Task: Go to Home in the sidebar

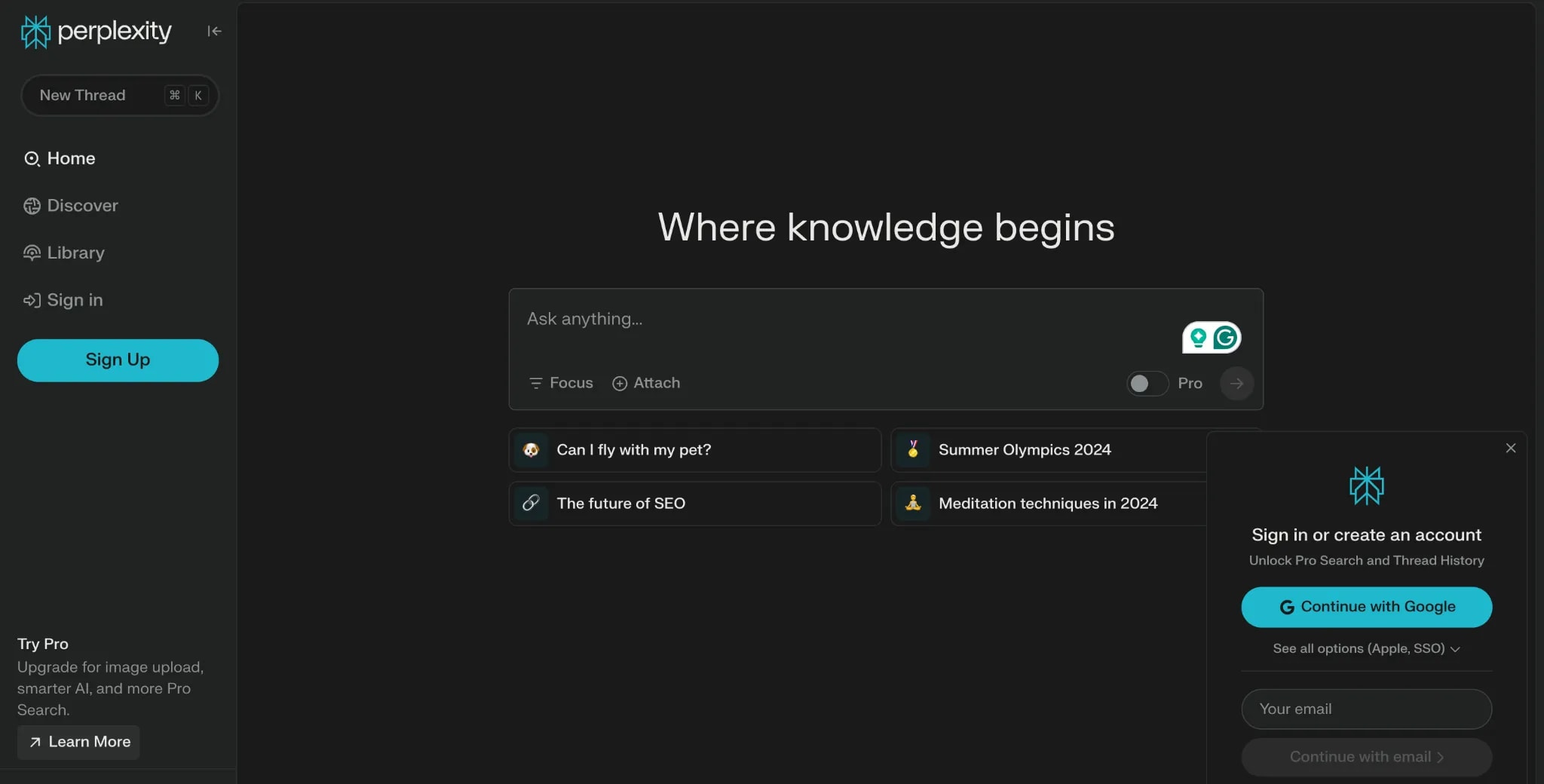Action: click(60, 159)
